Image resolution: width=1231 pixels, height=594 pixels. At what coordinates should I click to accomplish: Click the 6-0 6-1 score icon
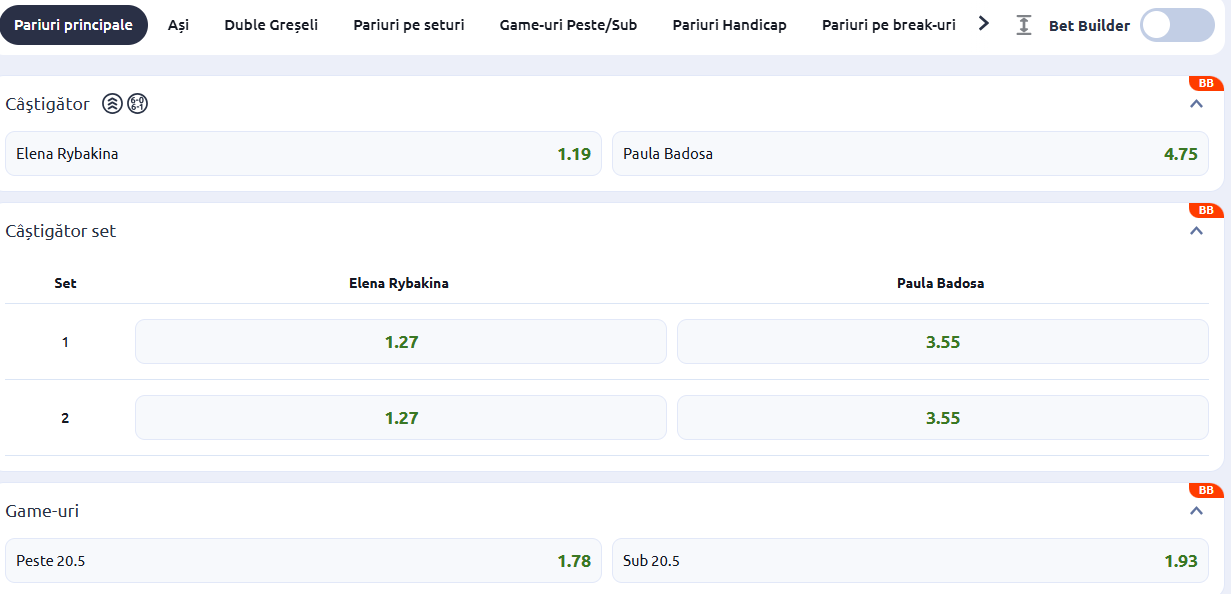tap(138, 103)
